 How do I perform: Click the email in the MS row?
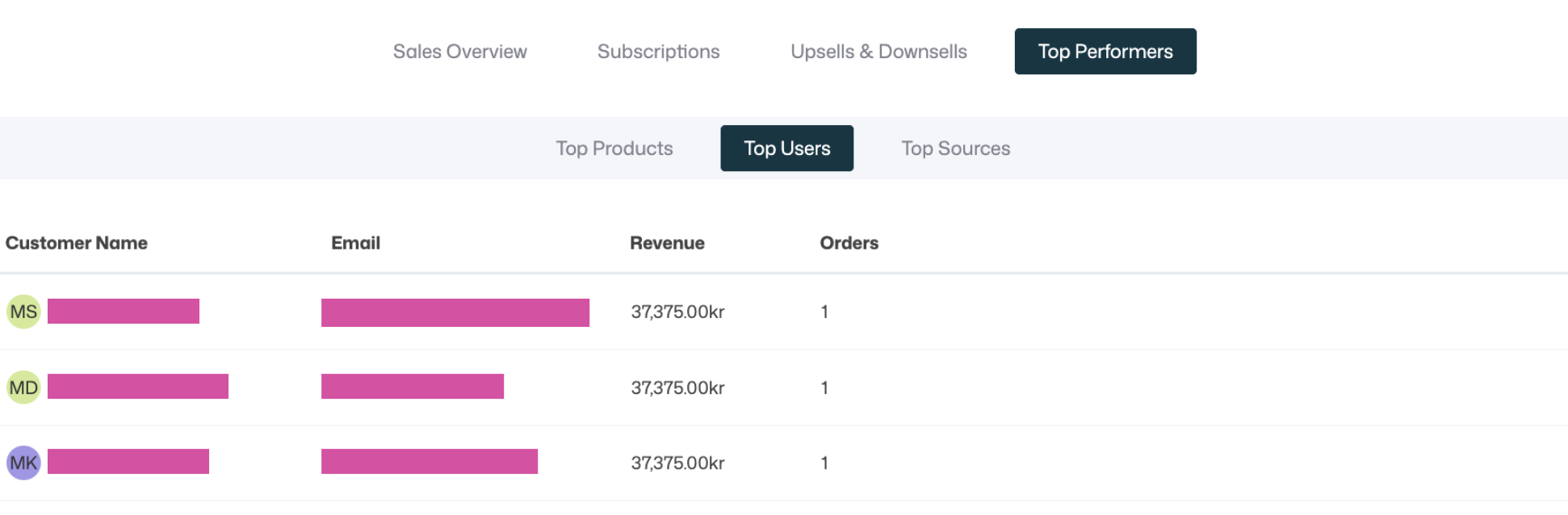point(455,312)
